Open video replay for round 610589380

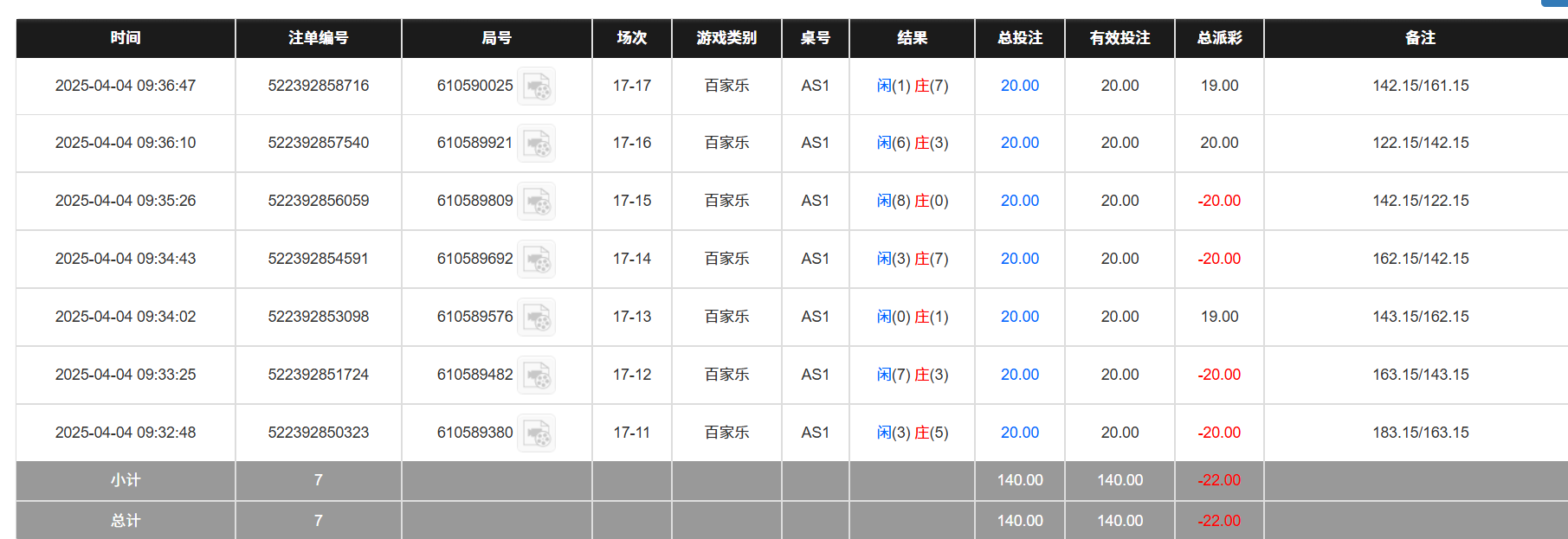(x=537, y=433)
